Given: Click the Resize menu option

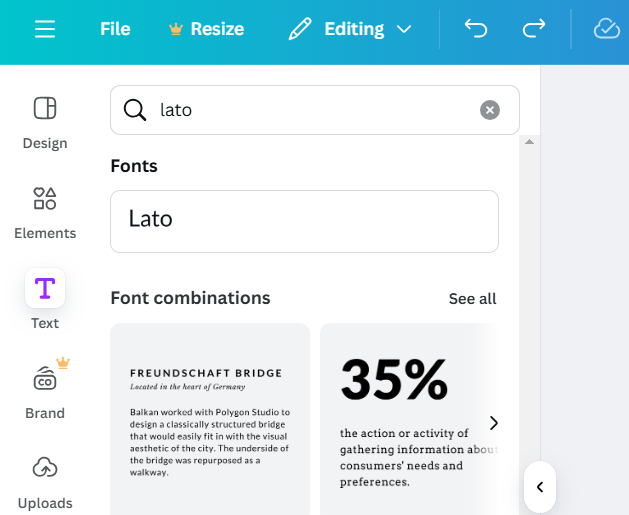Looking at the screenshot, I should click(x=206, y=29).
